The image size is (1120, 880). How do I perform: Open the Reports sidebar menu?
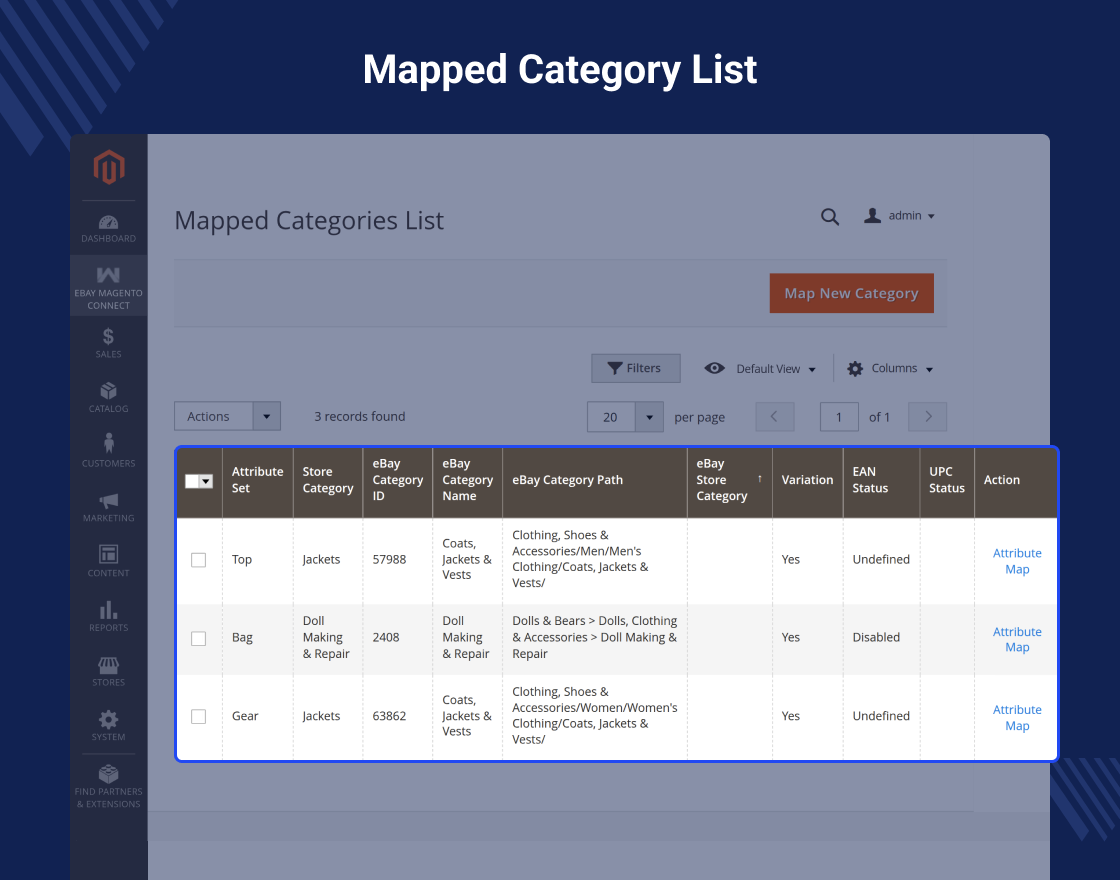109,616
